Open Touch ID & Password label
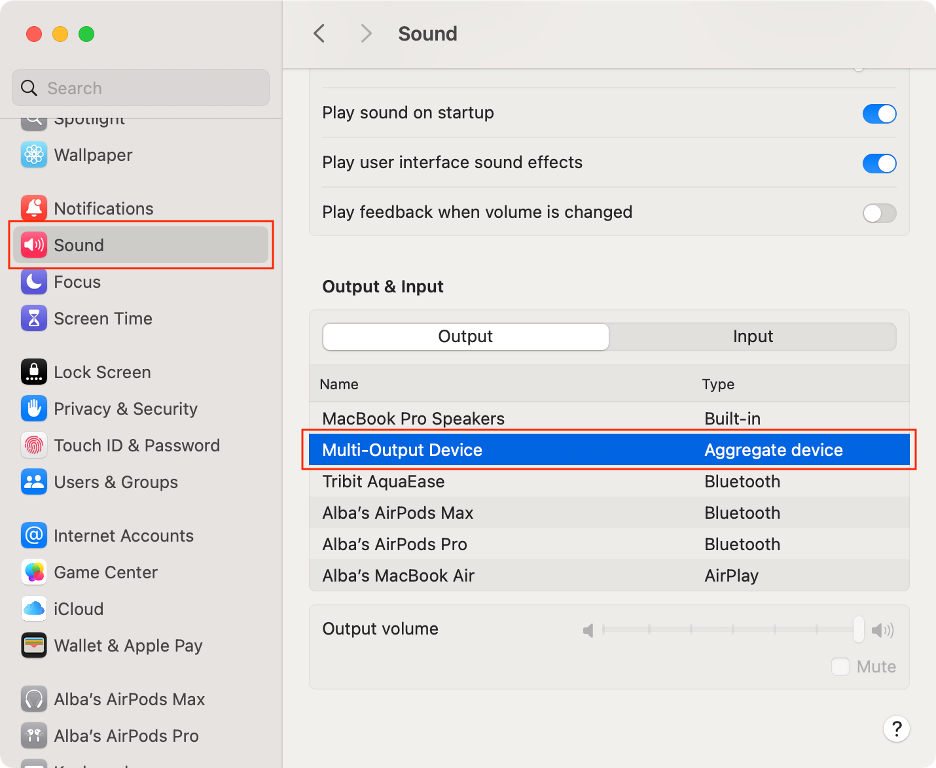 click(137, 445)
